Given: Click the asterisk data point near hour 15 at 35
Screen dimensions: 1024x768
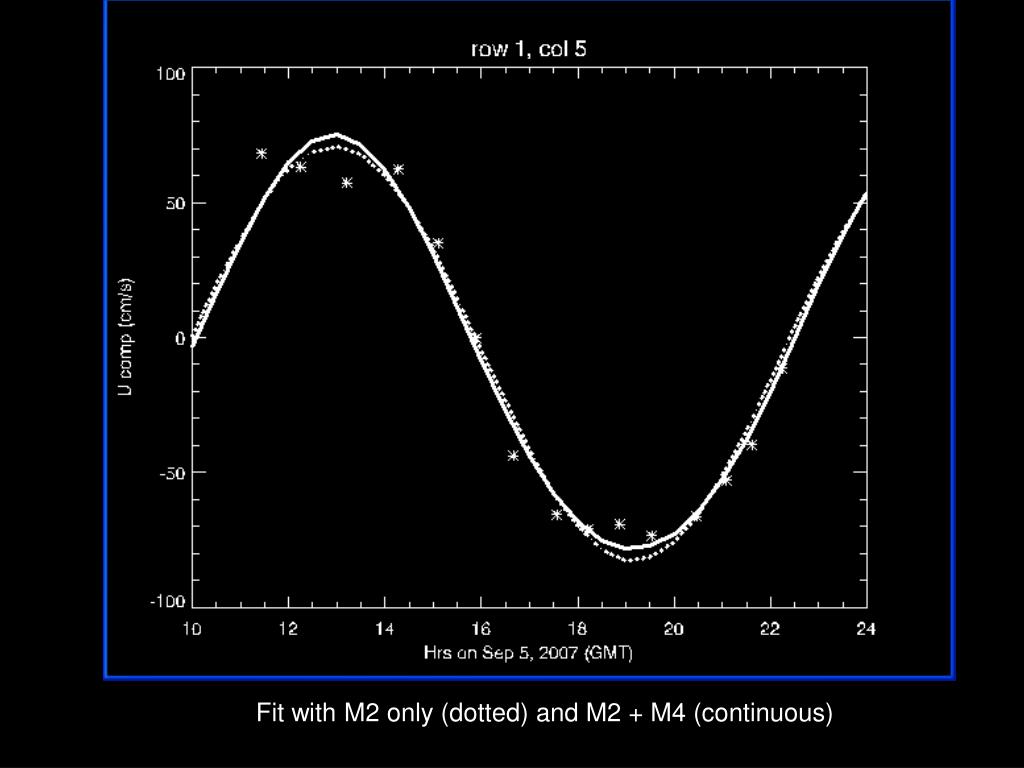Looking at the screenshot, I should point(438,243).
